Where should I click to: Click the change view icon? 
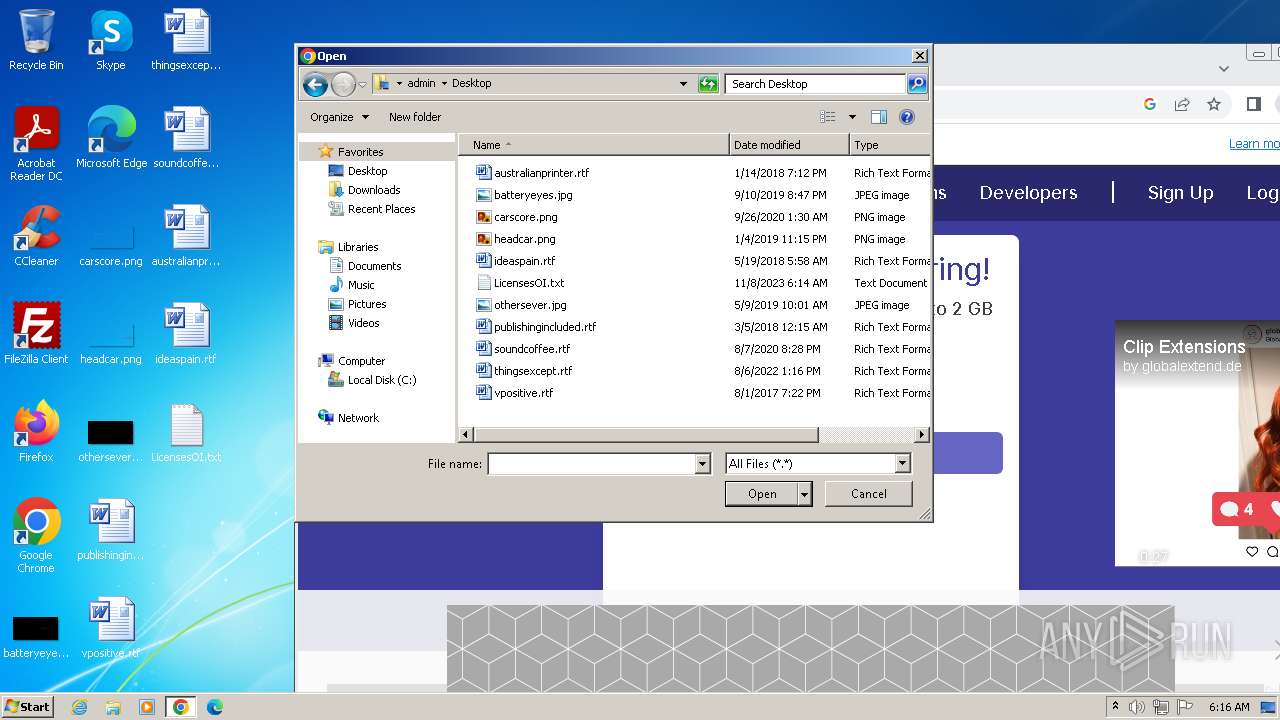coord(827,117)
